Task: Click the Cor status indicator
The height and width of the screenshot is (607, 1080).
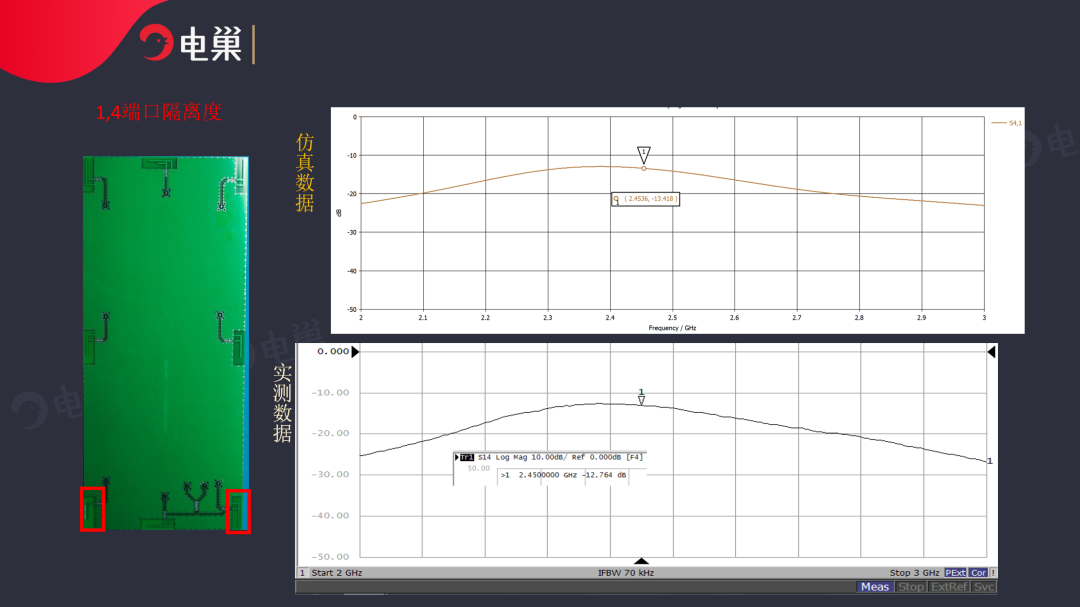Action: pyautogui.click(x=979, y=573)
